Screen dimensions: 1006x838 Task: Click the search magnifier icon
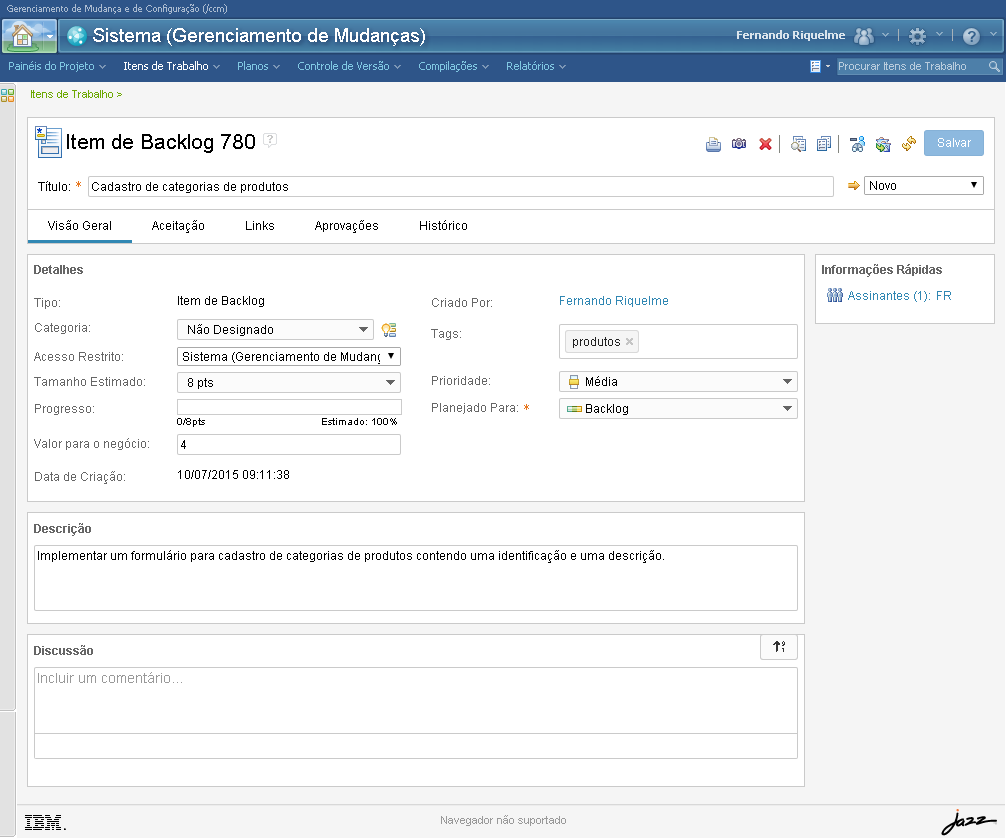[x=994, y=66]
